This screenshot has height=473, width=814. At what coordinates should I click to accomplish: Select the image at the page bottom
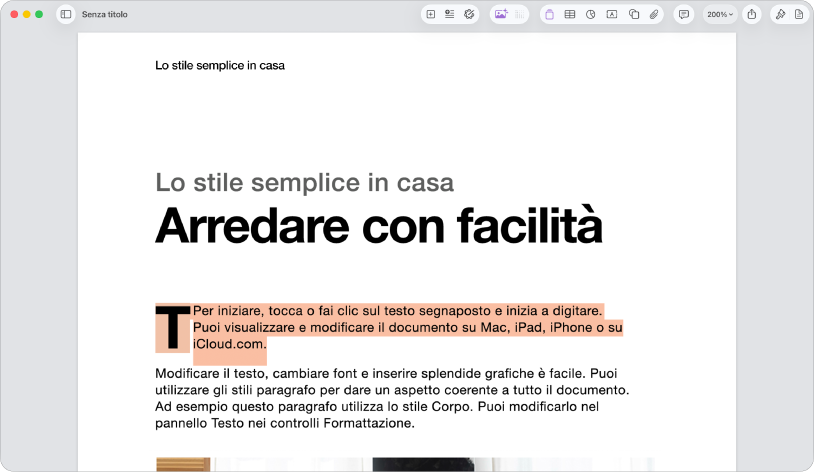coord(405,465)
